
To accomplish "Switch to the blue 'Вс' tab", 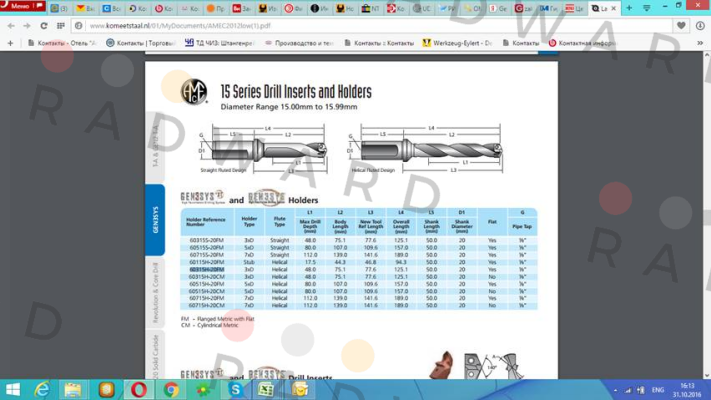I will tap(112, 8).
